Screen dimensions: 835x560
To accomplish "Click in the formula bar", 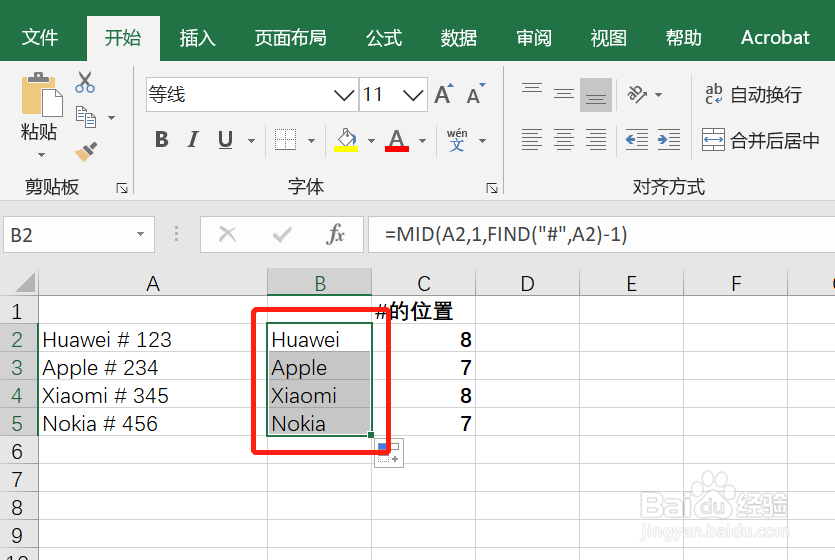I will 601,234.
